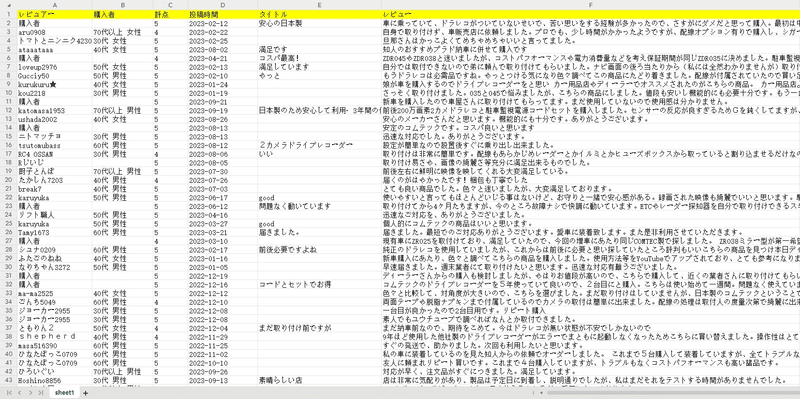
Task: Go to the next sheet with the navigation arrow
Action: (30, 393)
